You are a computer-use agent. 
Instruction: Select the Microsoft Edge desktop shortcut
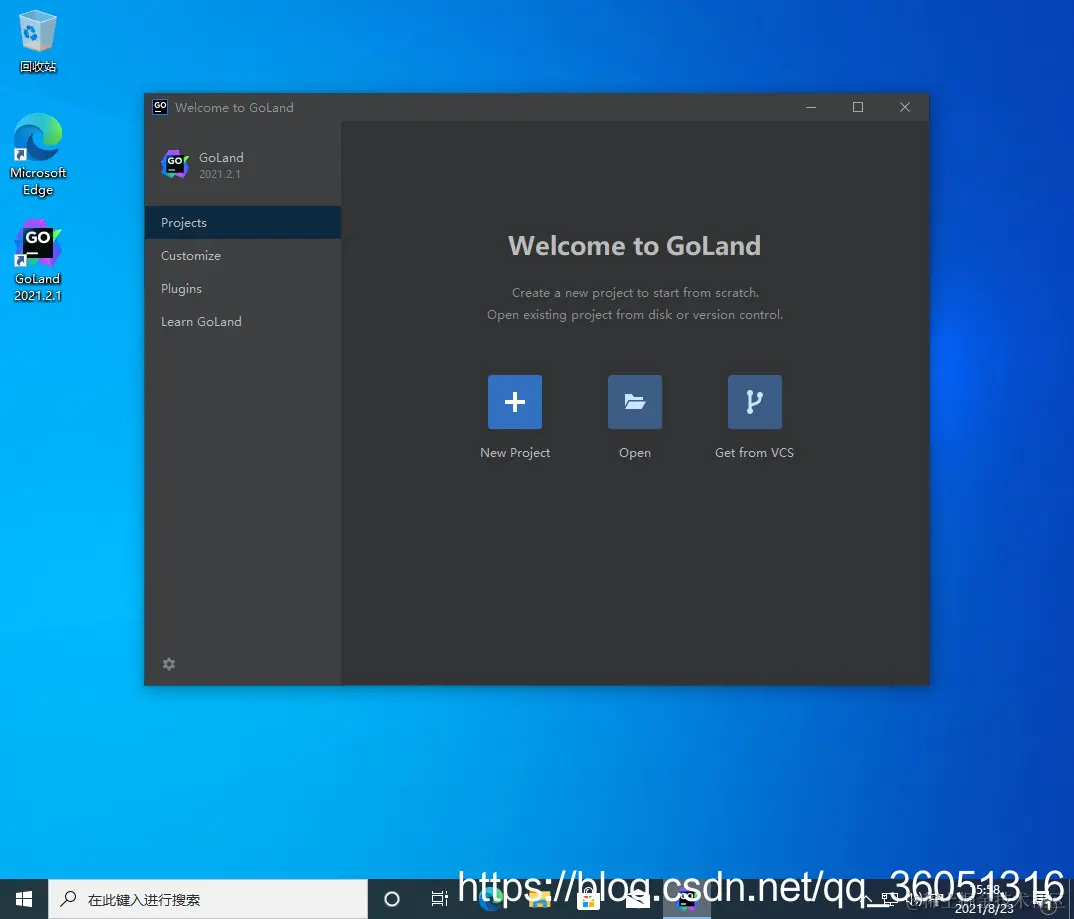[x=38, y=155]
